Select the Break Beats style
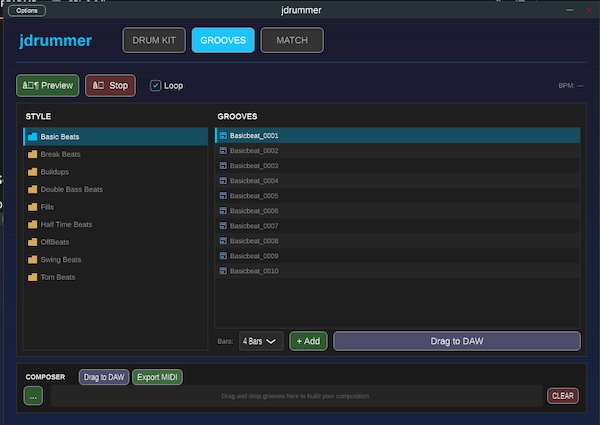 tap(116, 154)
